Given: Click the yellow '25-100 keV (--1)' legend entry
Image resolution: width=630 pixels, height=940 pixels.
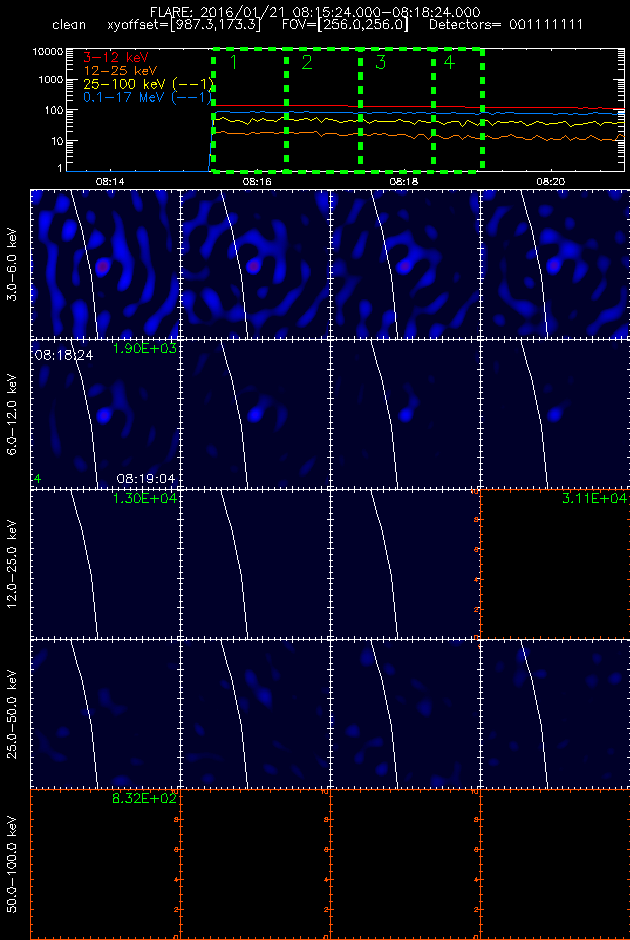Looking at the screenshot, I should [148, 84].
